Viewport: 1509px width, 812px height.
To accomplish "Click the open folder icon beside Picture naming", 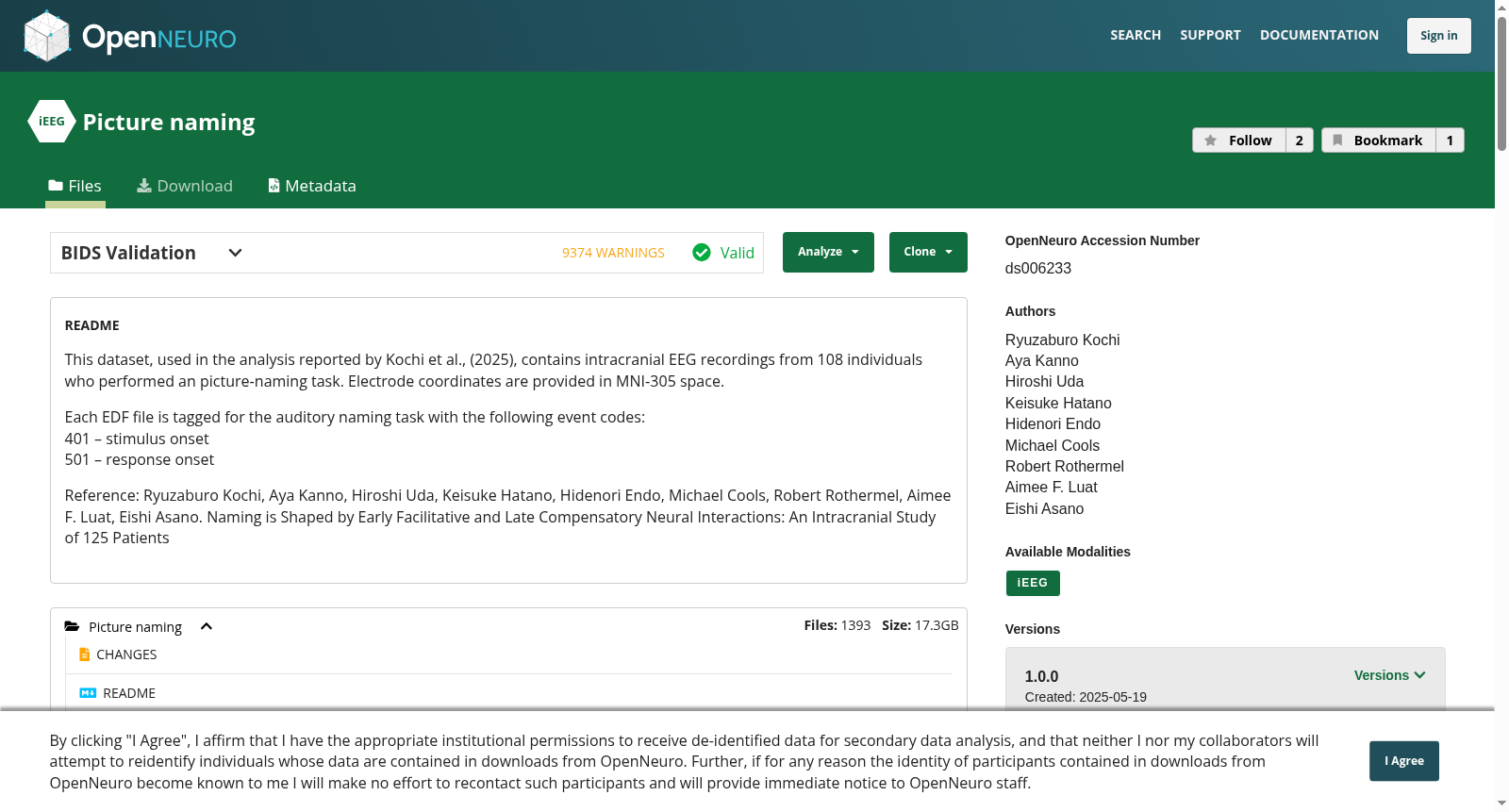I will pyautogui.click(x=72, y=627).
